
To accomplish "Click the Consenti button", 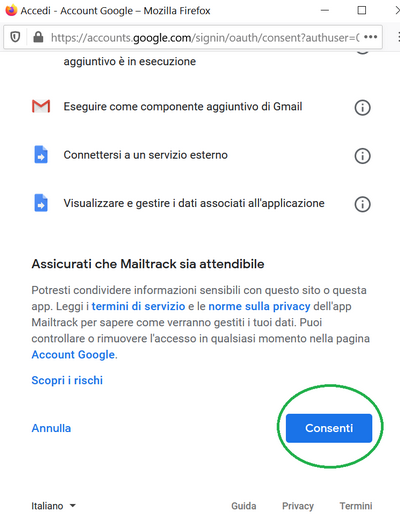I will click(329, 428).
